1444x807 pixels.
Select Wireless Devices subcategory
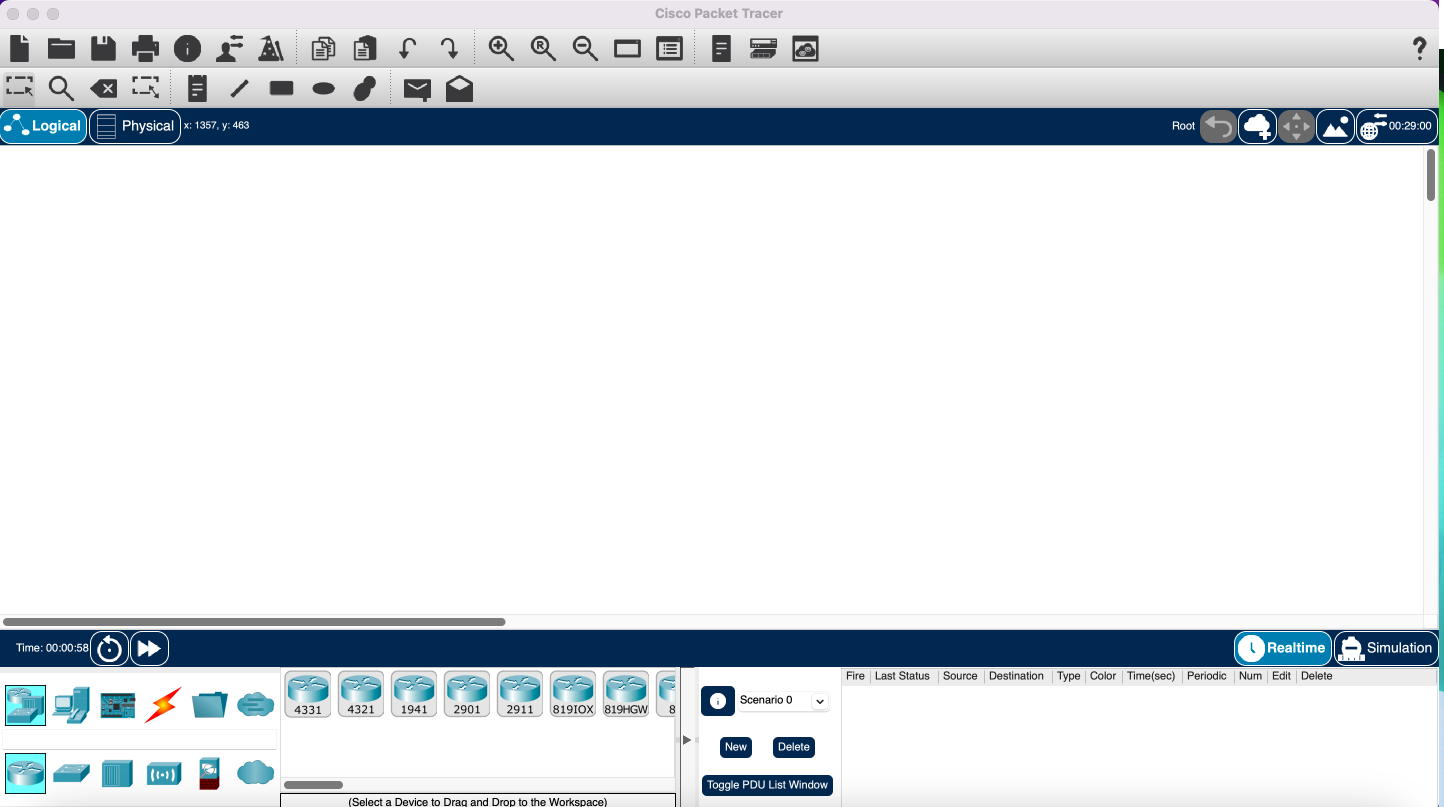pos(164,773)
